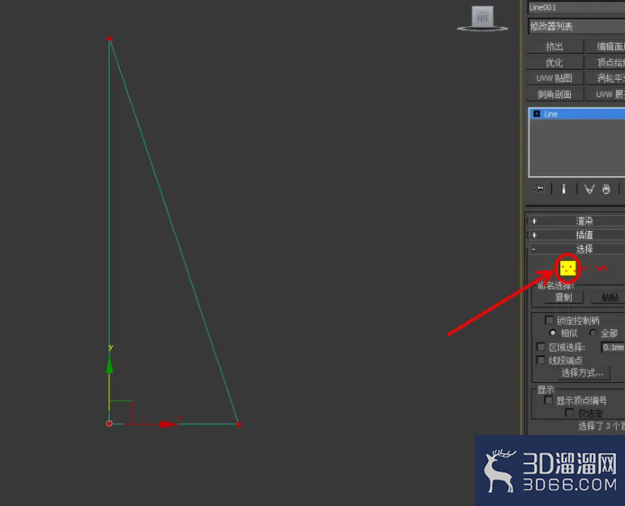Select the bottom-left corner vertex
This screenshot has height=506, width=625.
[x=109, y=423]
